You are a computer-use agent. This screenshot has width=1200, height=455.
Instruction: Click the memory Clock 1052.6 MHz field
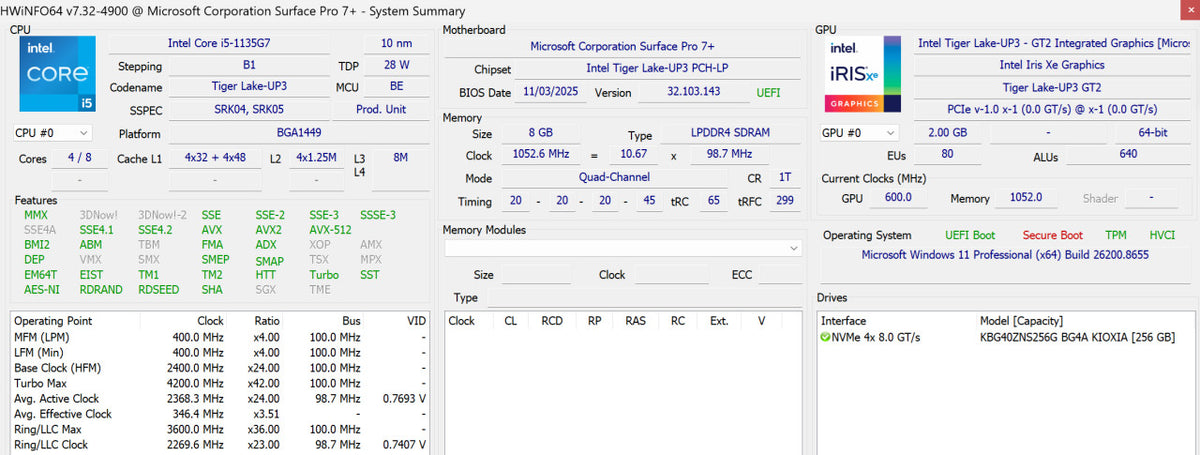pos(539,155)
